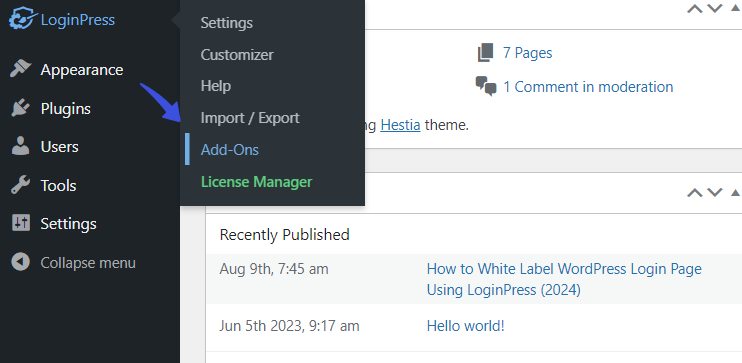The height and width of the screenshot is (363, 742).
Task: Select Add-Ons in the submenu
Action: 230,150
